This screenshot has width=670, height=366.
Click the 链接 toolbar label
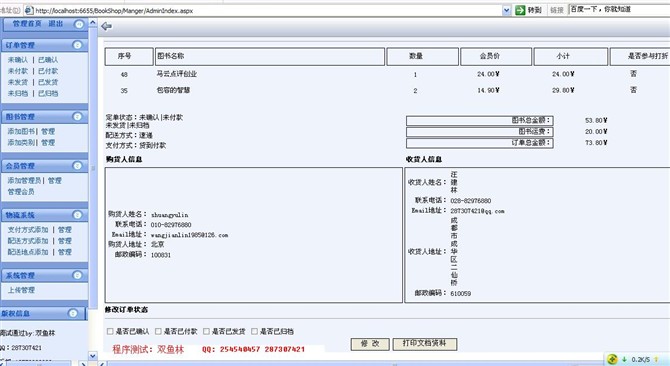coord(557,10)
